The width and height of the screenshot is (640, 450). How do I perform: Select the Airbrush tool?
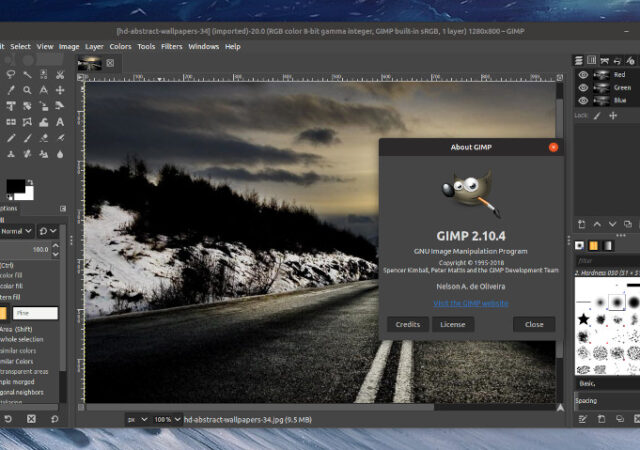pos(60,138)
